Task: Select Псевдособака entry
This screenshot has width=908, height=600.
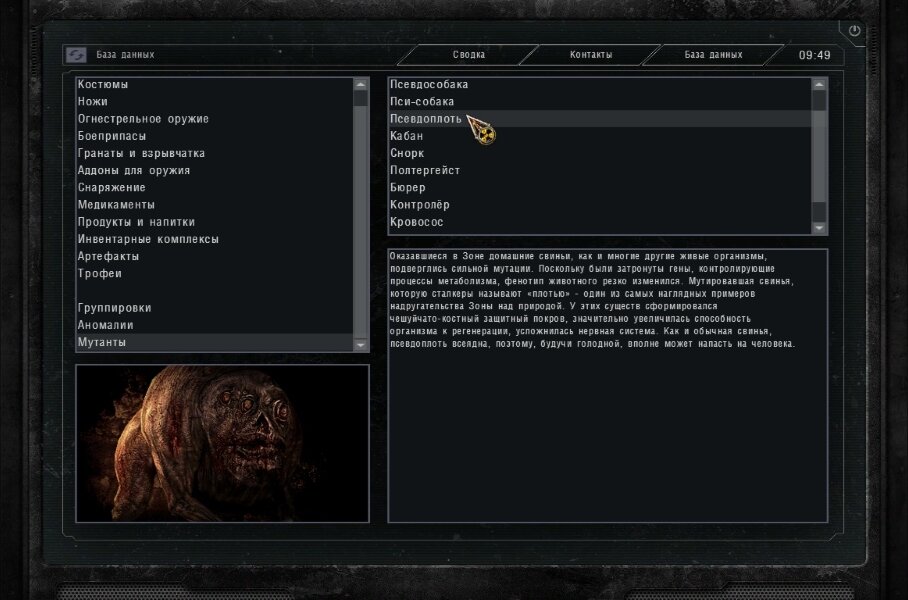Action: 600,85
